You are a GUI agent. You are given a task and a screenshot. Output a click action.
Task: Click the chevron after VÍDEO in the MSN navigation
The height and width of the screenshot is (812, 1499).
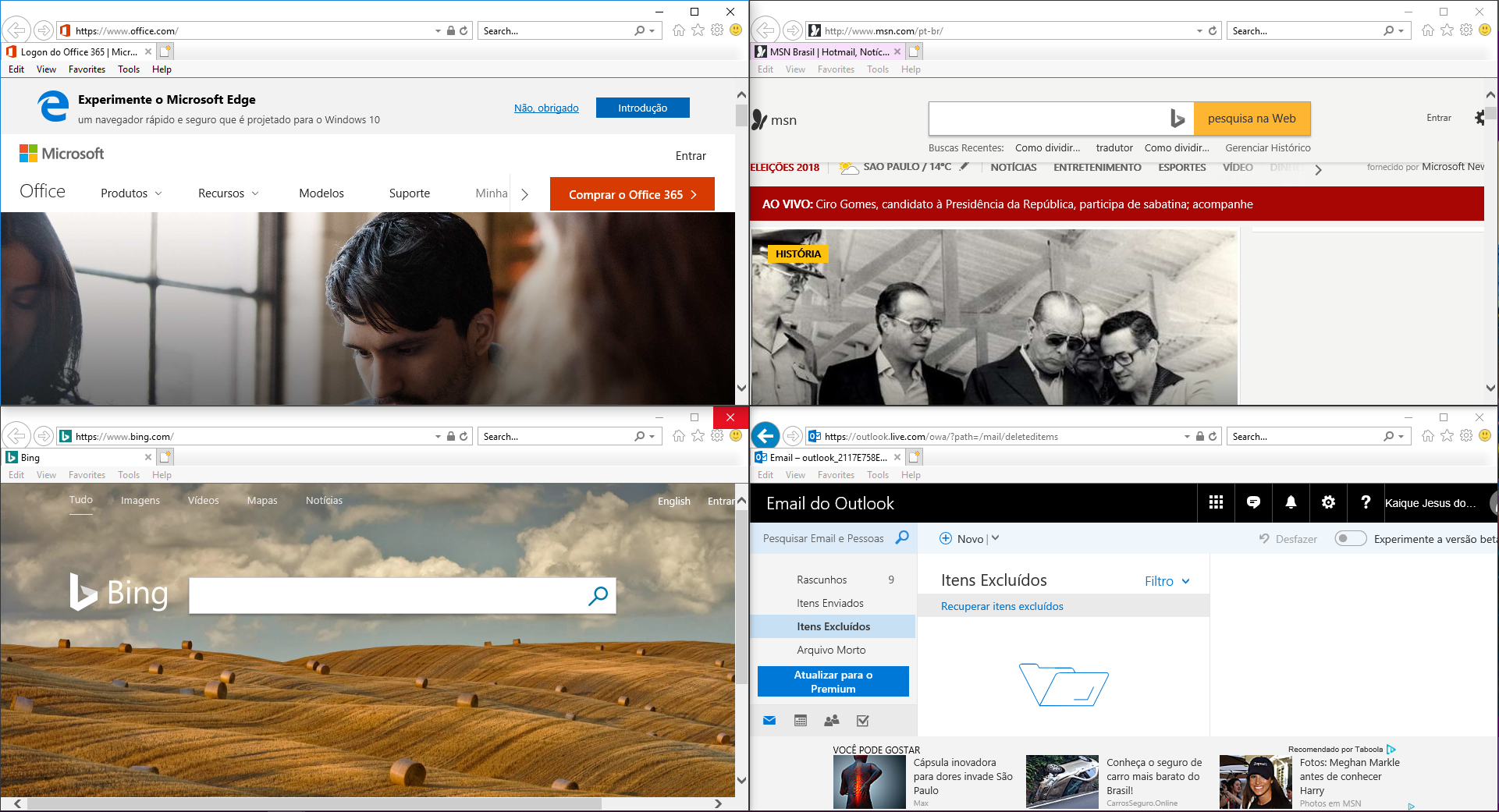point(1318,169)
